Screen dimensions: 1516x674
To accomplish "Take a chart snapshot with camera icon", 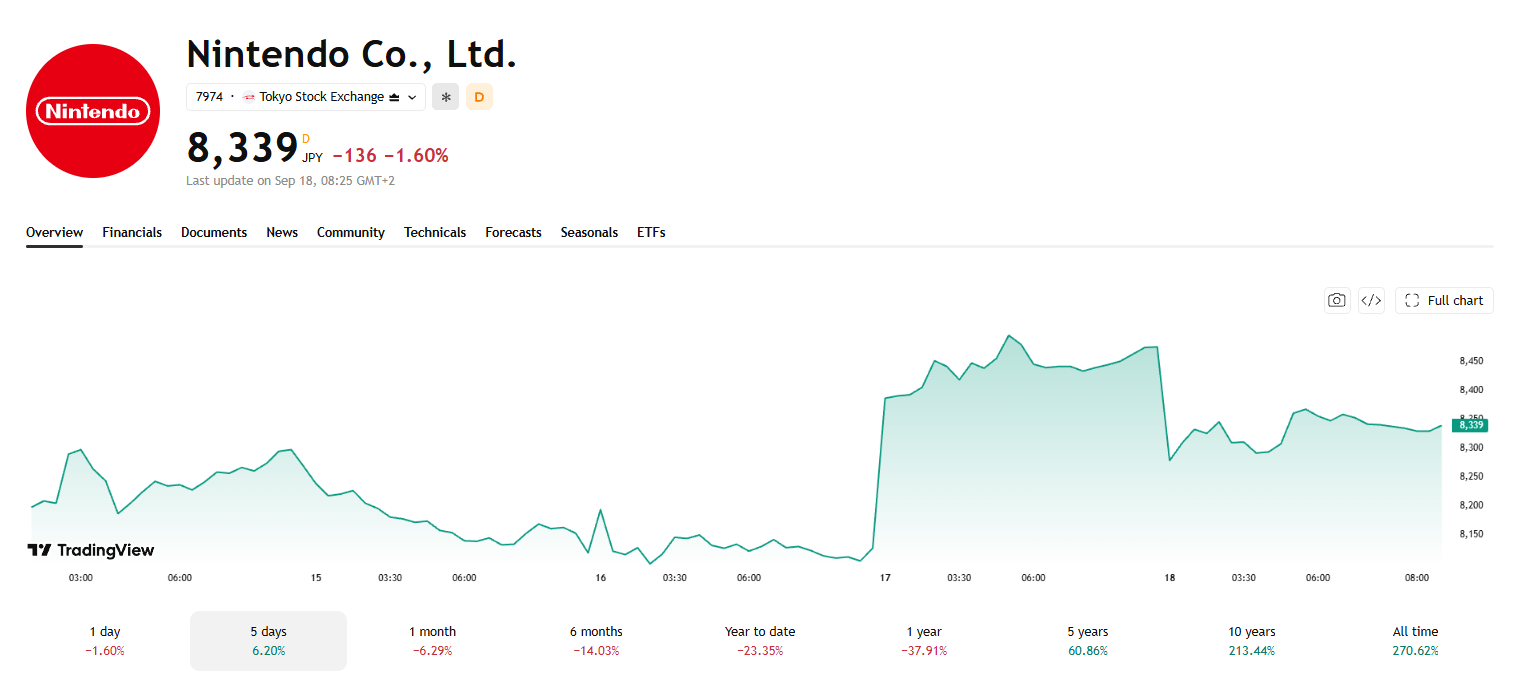I will click(1337, 300).
